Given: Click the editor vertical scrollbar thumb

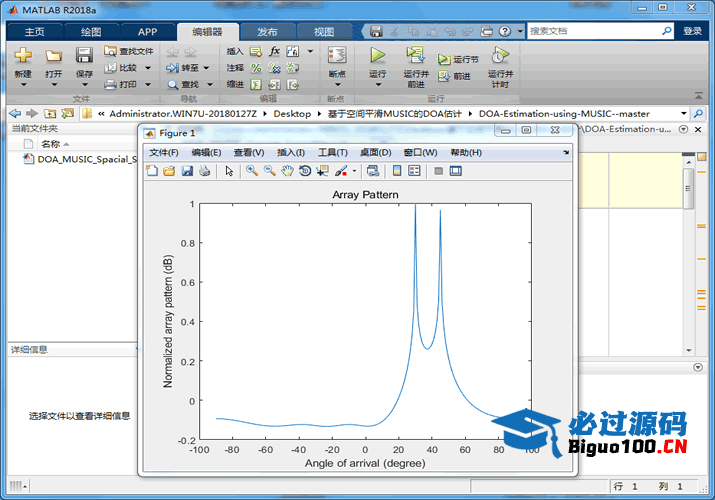Looking at the screenshot, I should (x=689, y=189).
